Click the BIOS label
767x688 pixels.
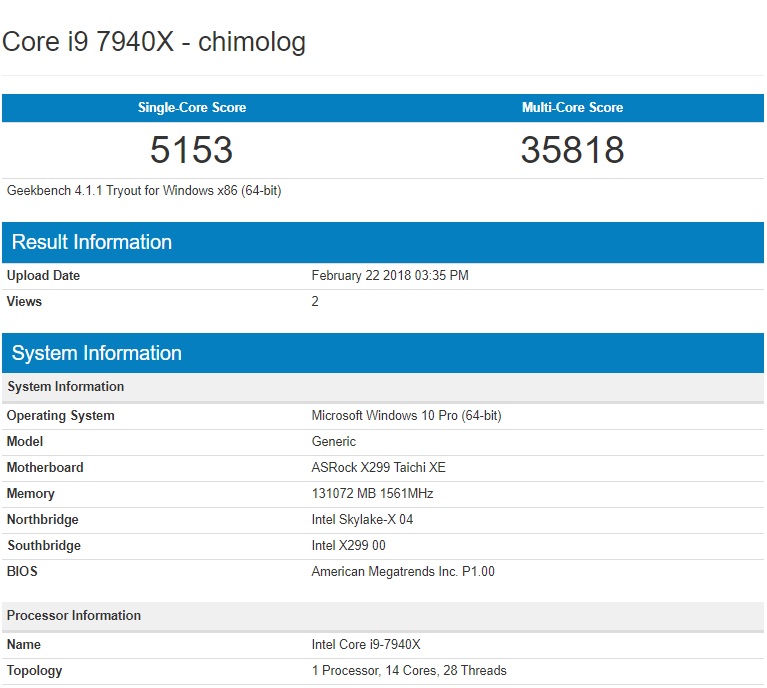22,572
